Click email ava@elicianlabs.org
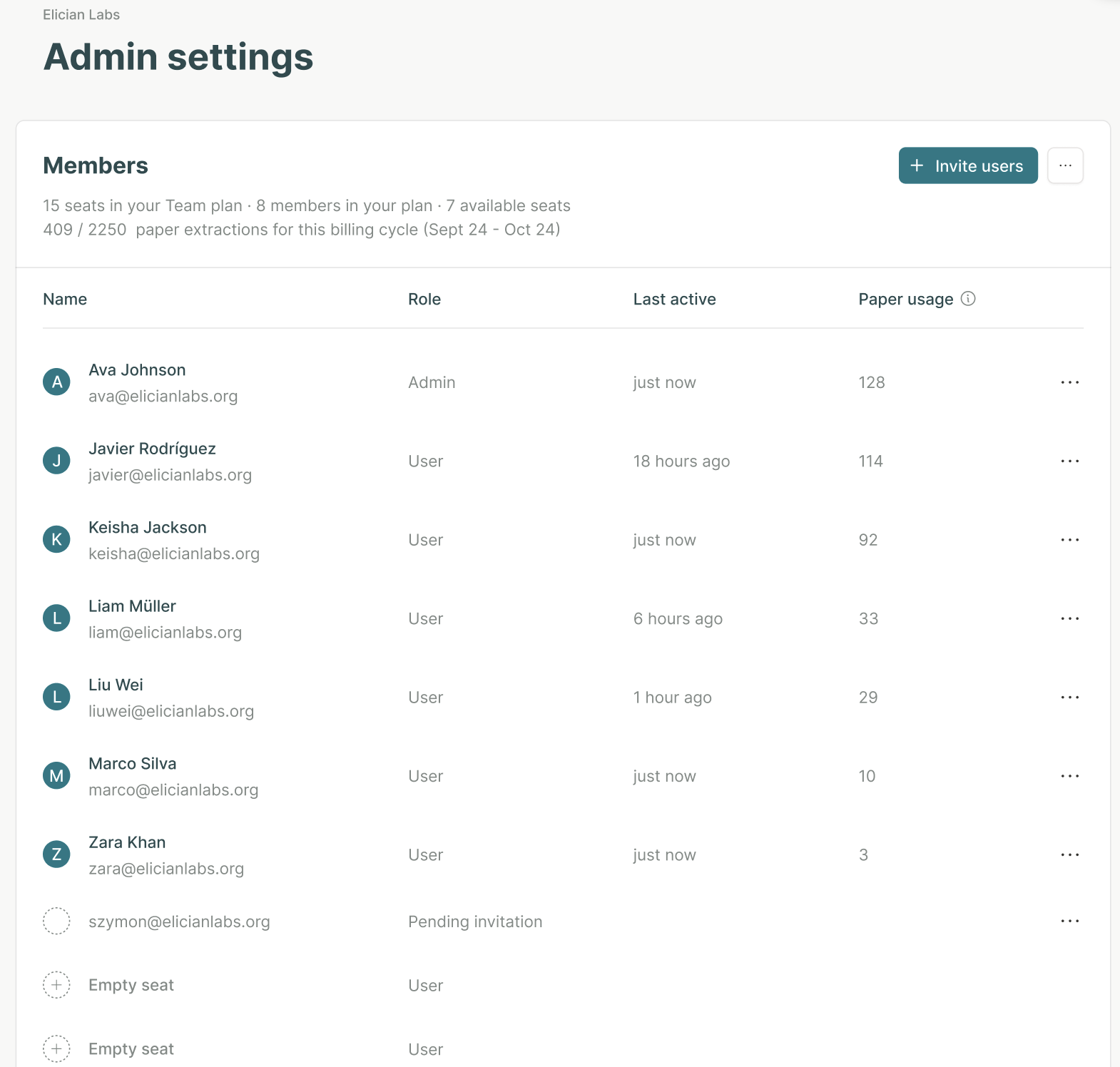Viewport: 1120px width, 1067px height. (163, 397)
